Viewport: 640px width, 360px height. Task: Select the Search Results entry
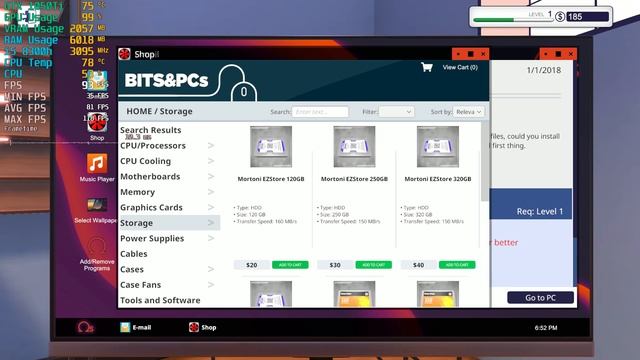pyautogui.click(x=150, y=130)
